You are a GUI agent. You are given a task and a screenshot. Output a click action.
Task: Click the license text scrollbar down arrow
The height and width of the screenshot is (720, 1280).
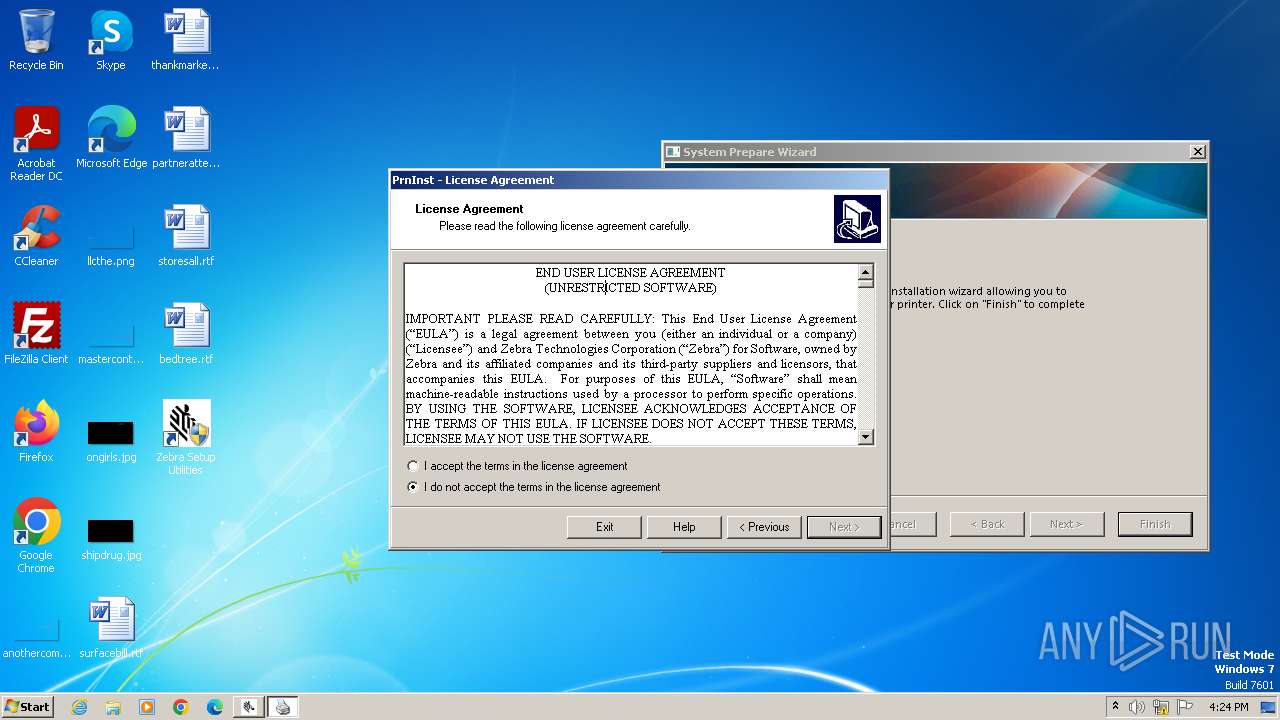pyautogui.click(x=866, y=437)
